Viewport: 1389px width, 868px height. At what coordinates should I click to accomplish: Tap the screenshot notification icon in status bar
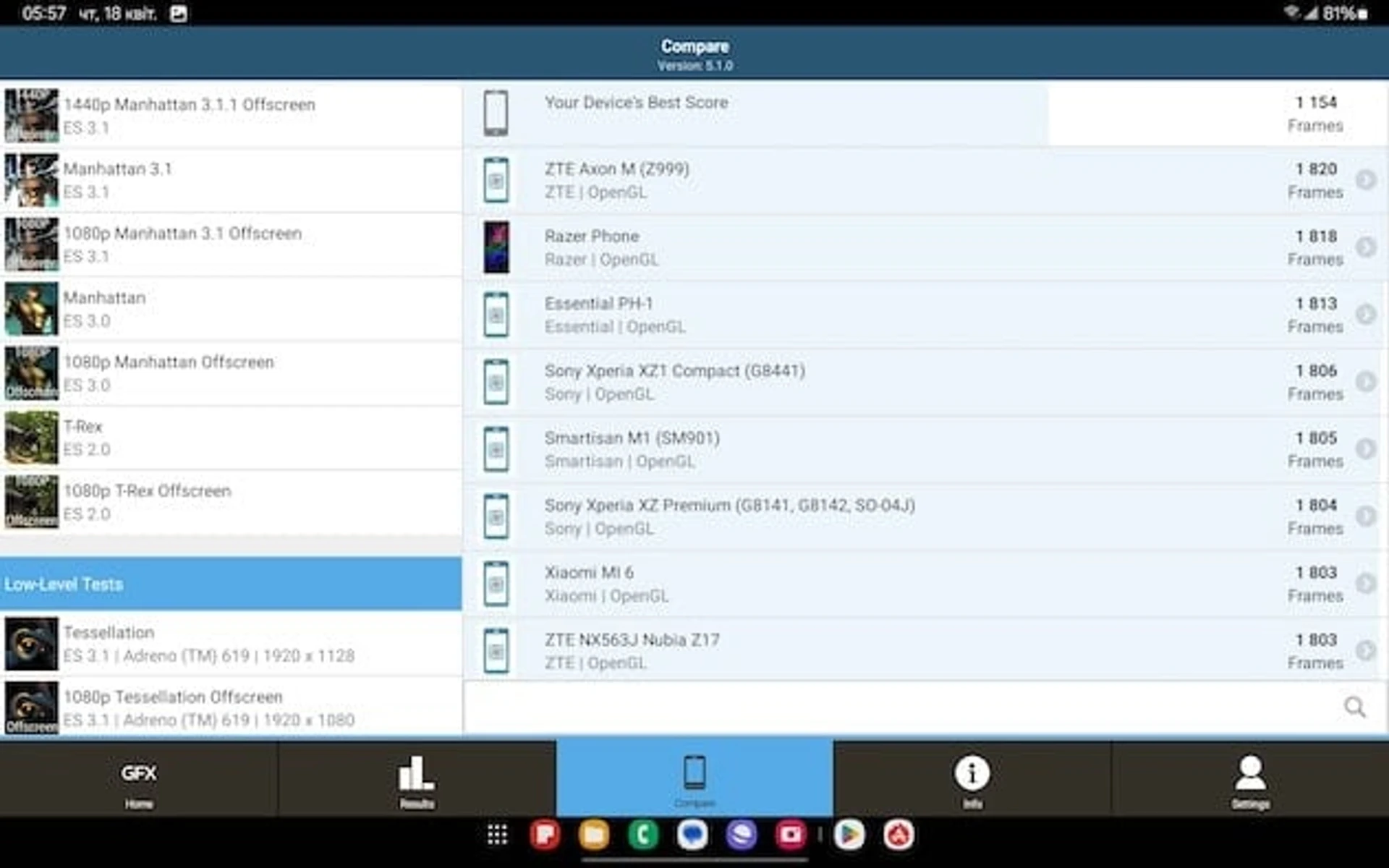point(179,14)
